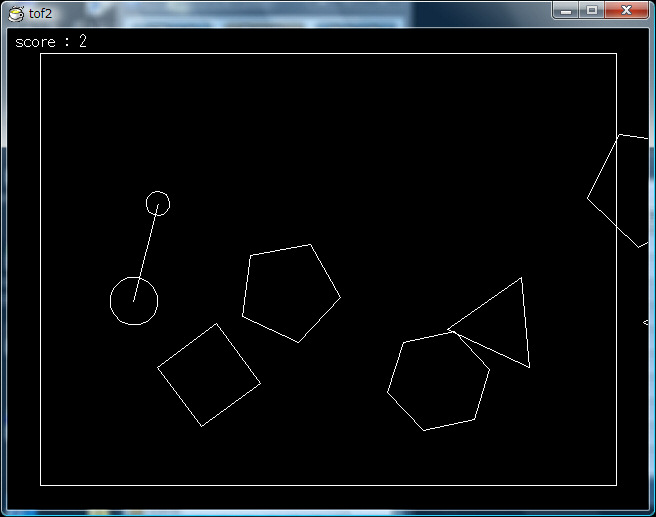This screenshot has width=656, height=517.
Task: Click the pentagon in the center
Action: tap(291, 294)
